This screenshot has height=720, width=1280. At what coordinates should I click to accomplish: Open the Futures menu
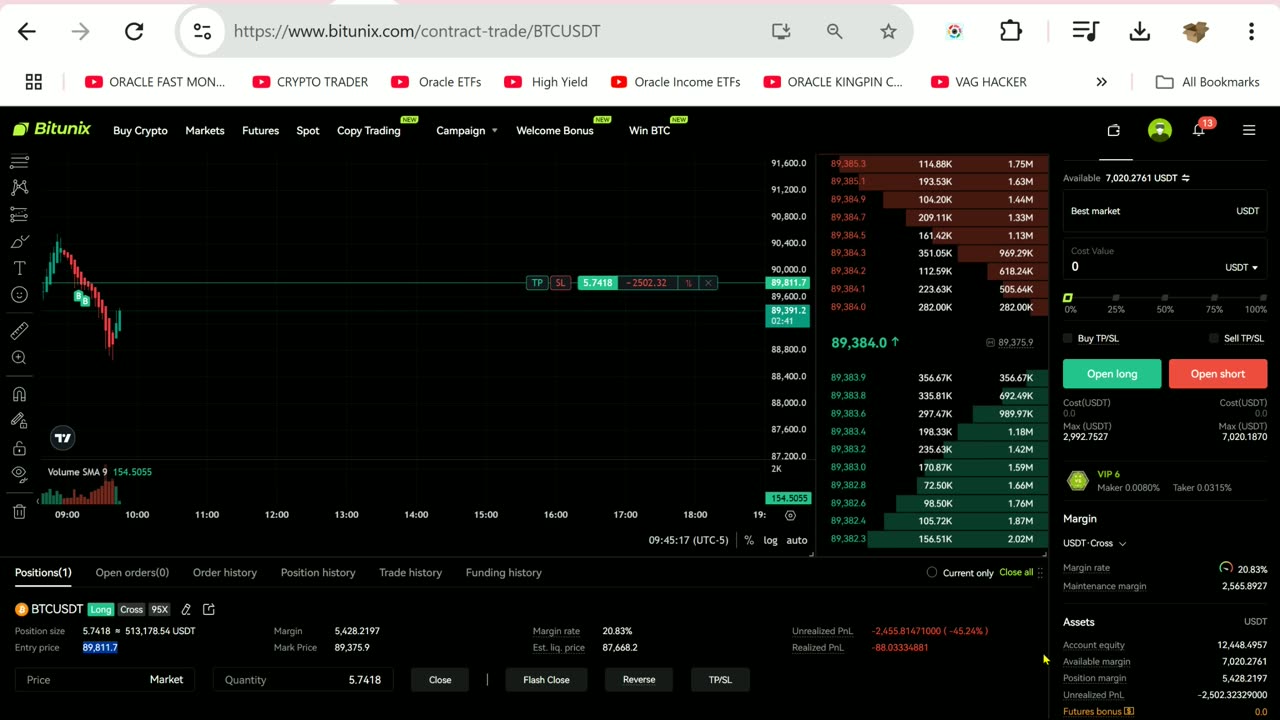260,131
